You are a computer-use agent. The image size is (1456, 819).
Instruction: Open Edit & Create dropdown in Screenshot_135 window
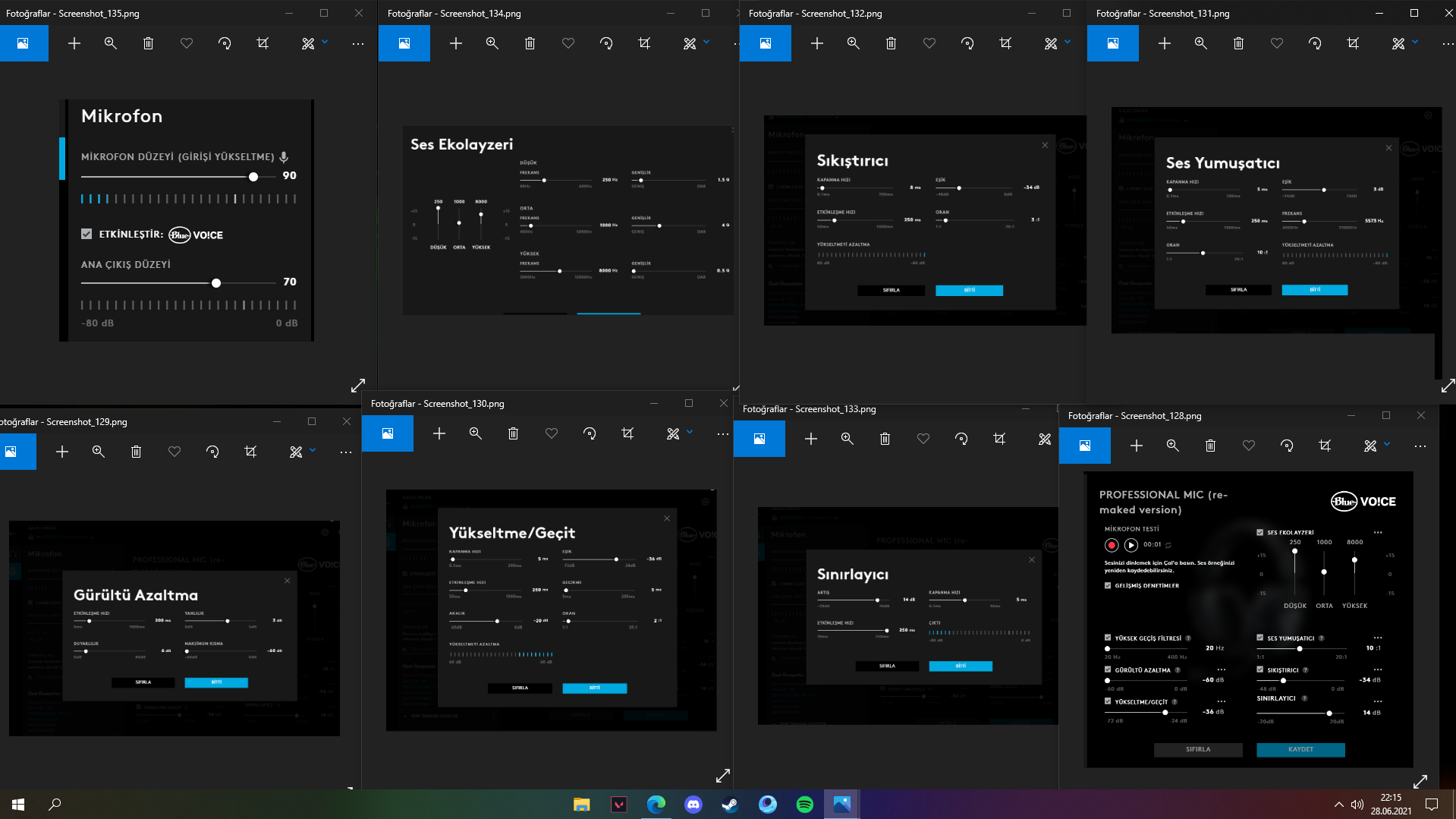click(314, 43)
